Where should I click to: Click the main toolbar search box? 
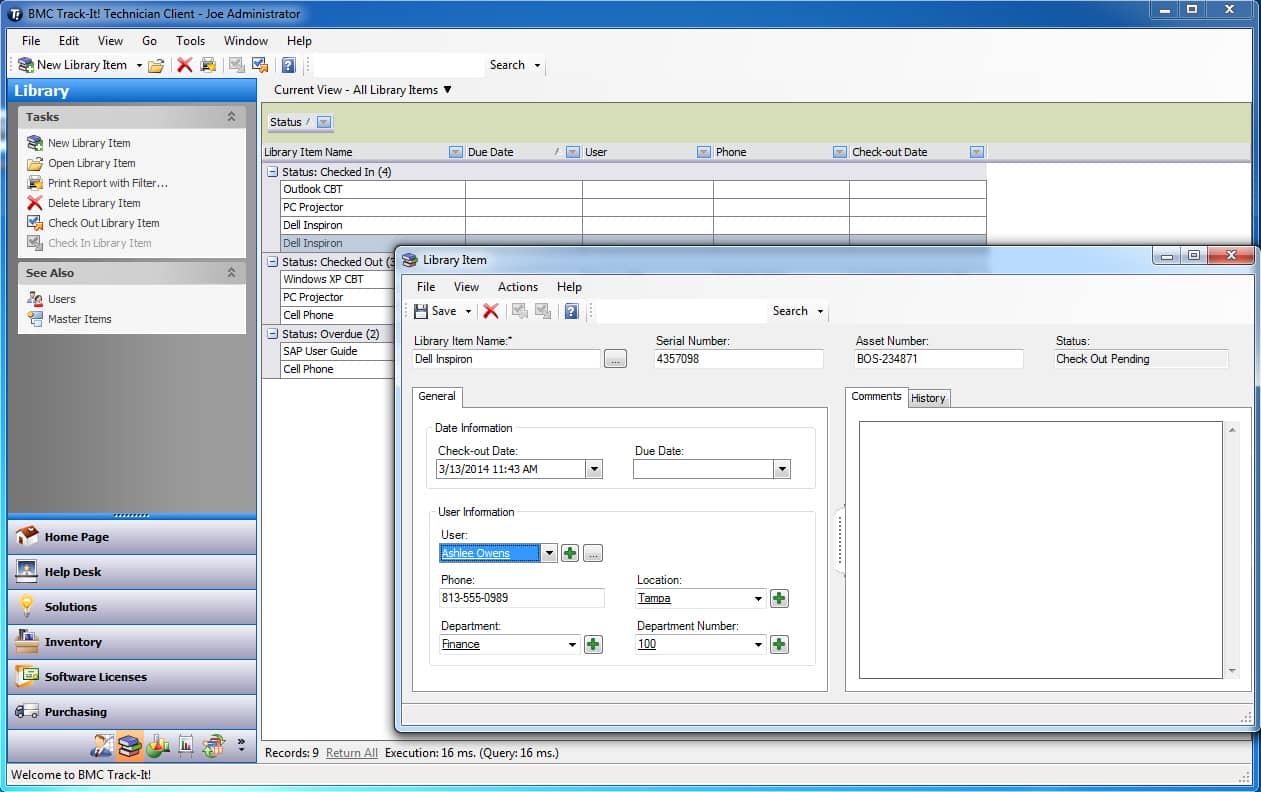tap(398, 65)
